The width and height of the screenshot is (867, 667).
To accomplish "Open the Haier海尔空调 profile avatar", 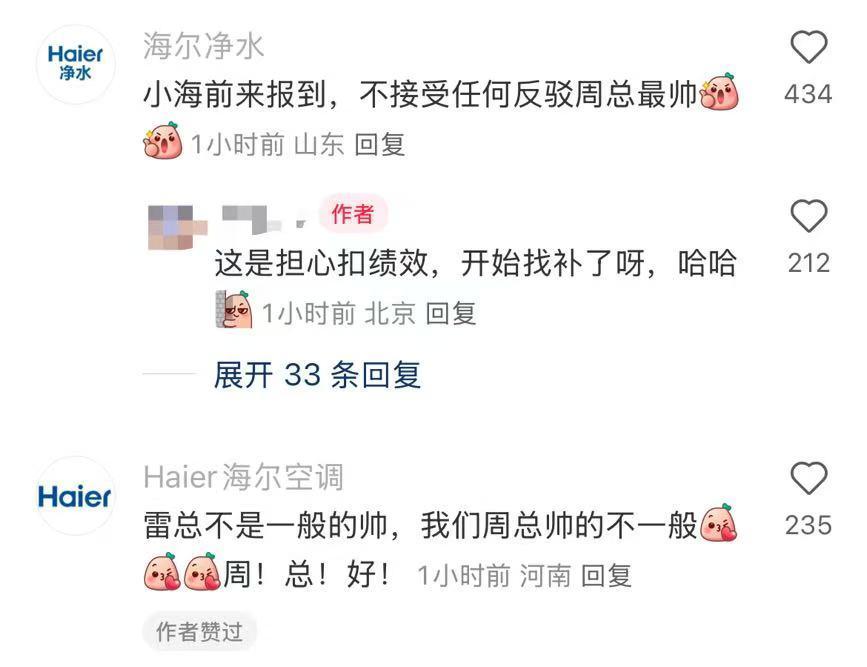I will pos(75,496).
